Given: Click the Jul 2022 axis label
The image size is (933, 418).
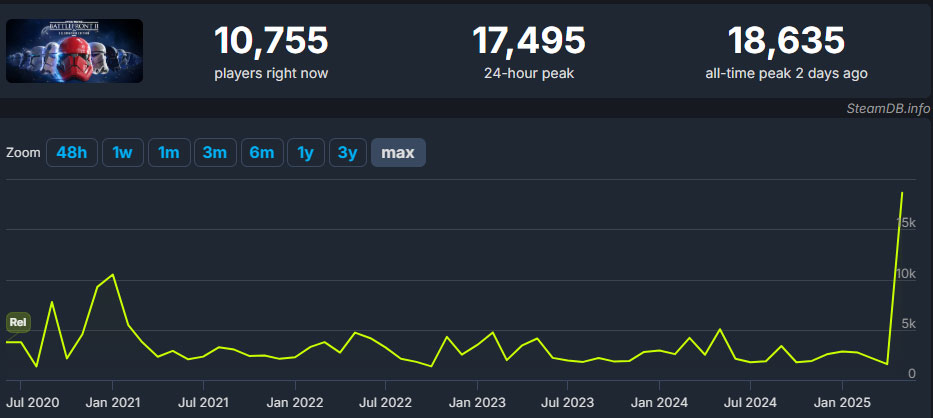Looking at the screenshot, I should click(x=384, y=403).
